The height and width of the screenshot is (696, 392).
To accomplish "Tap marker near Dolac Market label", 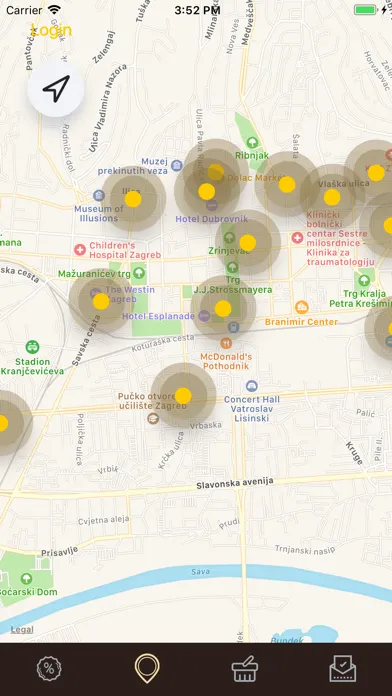I will pos(287,184).
